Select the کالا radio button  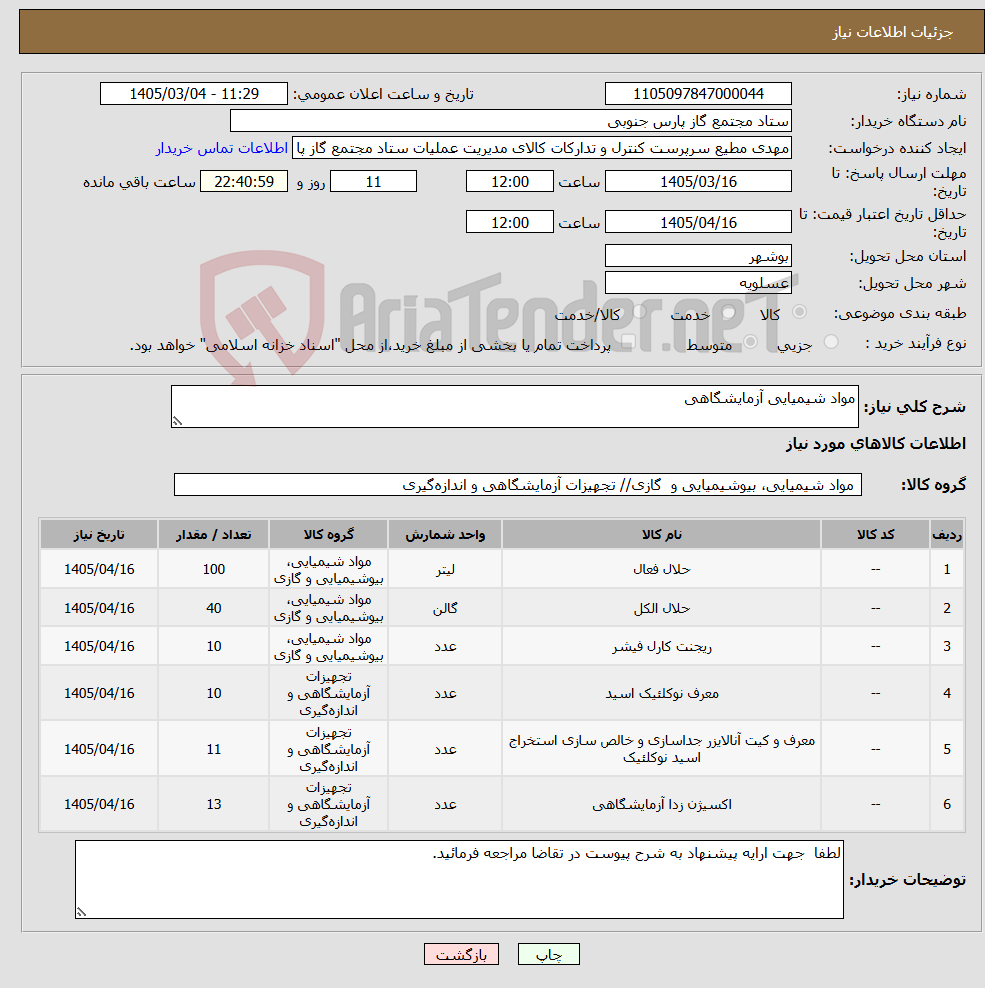tap(799, 312)
